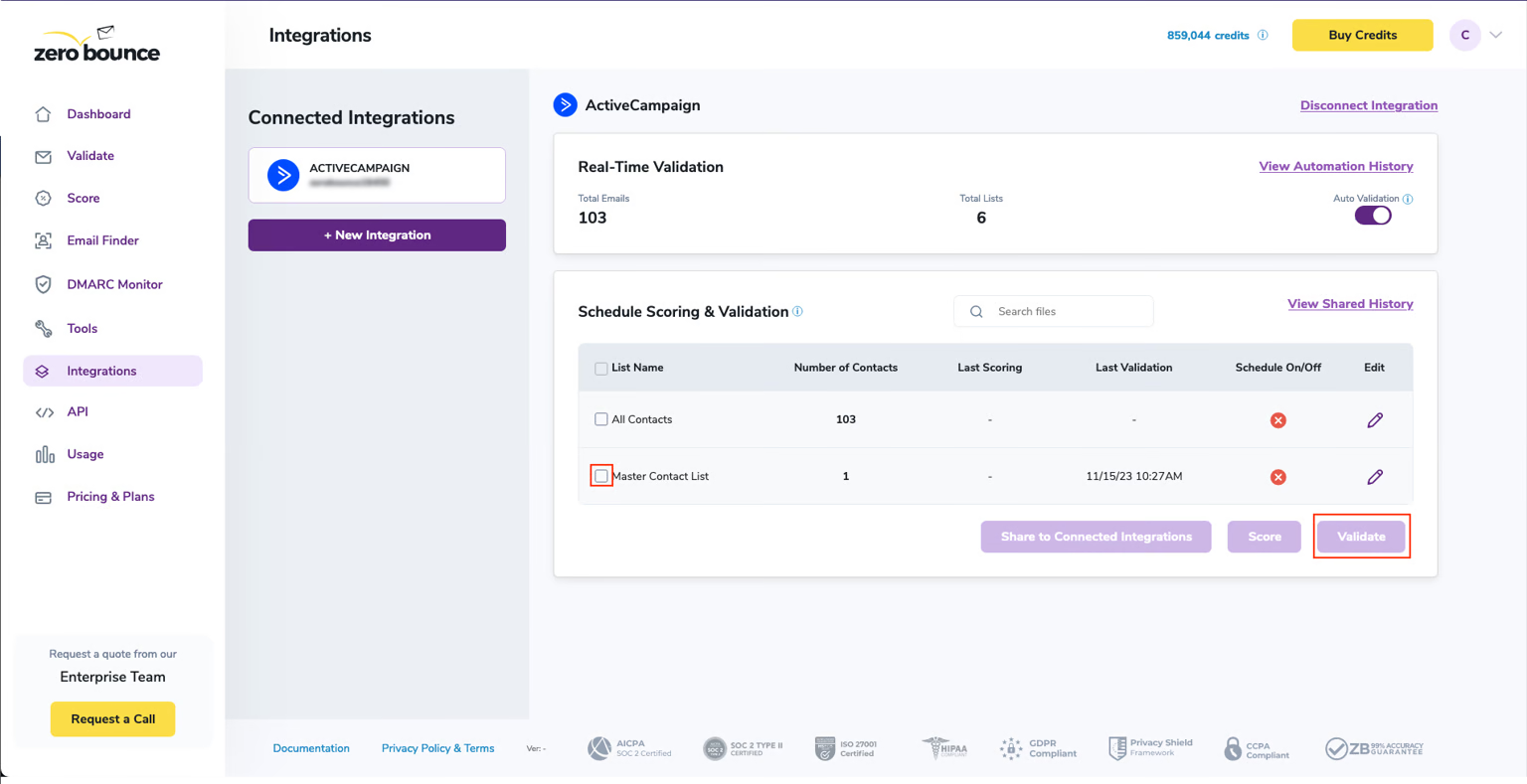Check the All Contacts checkbox
The width and height of the screenshot is (1527, 784).
coord(601,419)
